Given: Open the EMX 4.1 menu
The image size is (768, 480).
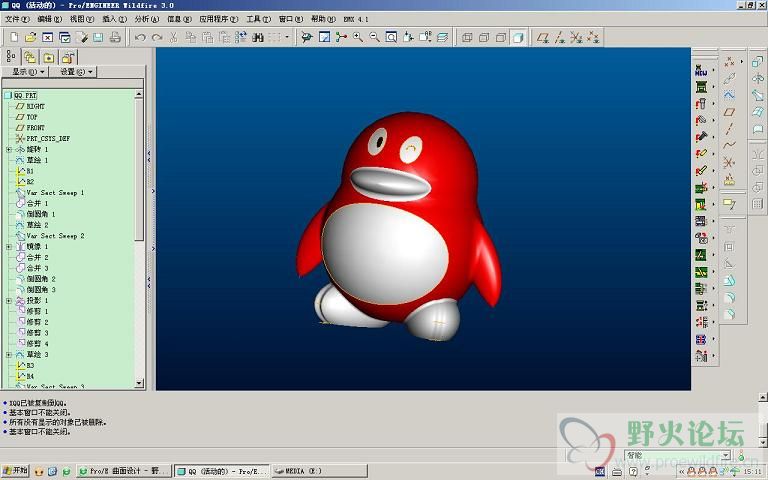Looking at the screenshot, I should tap(356, 19).
